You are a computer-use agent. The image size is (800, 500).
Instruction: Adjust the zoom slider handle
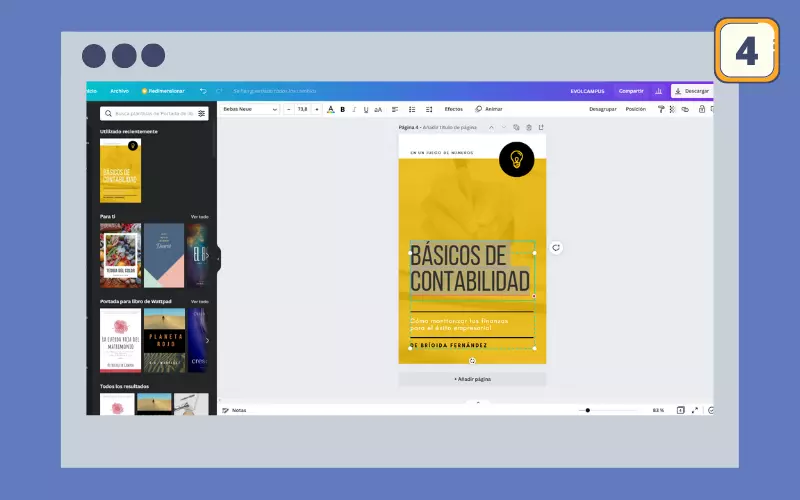[588, 410]
